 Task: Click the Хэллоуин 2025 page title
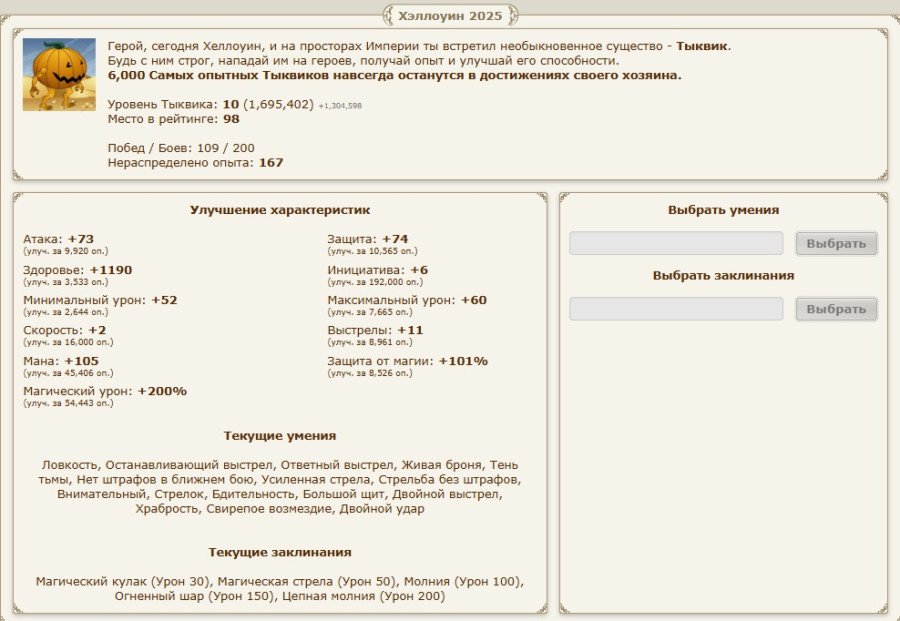click(x=450, y=15)
